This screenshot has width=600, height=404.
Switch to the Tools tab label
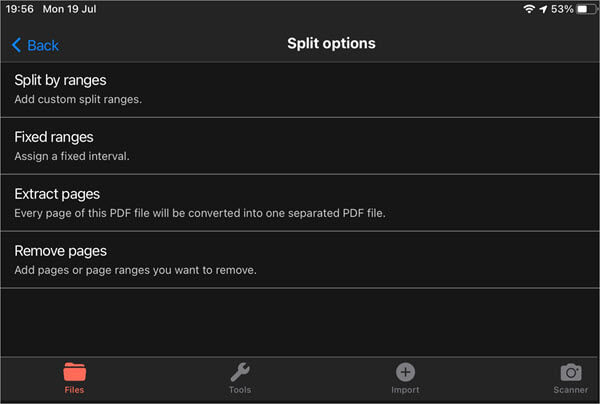[240, 390]
